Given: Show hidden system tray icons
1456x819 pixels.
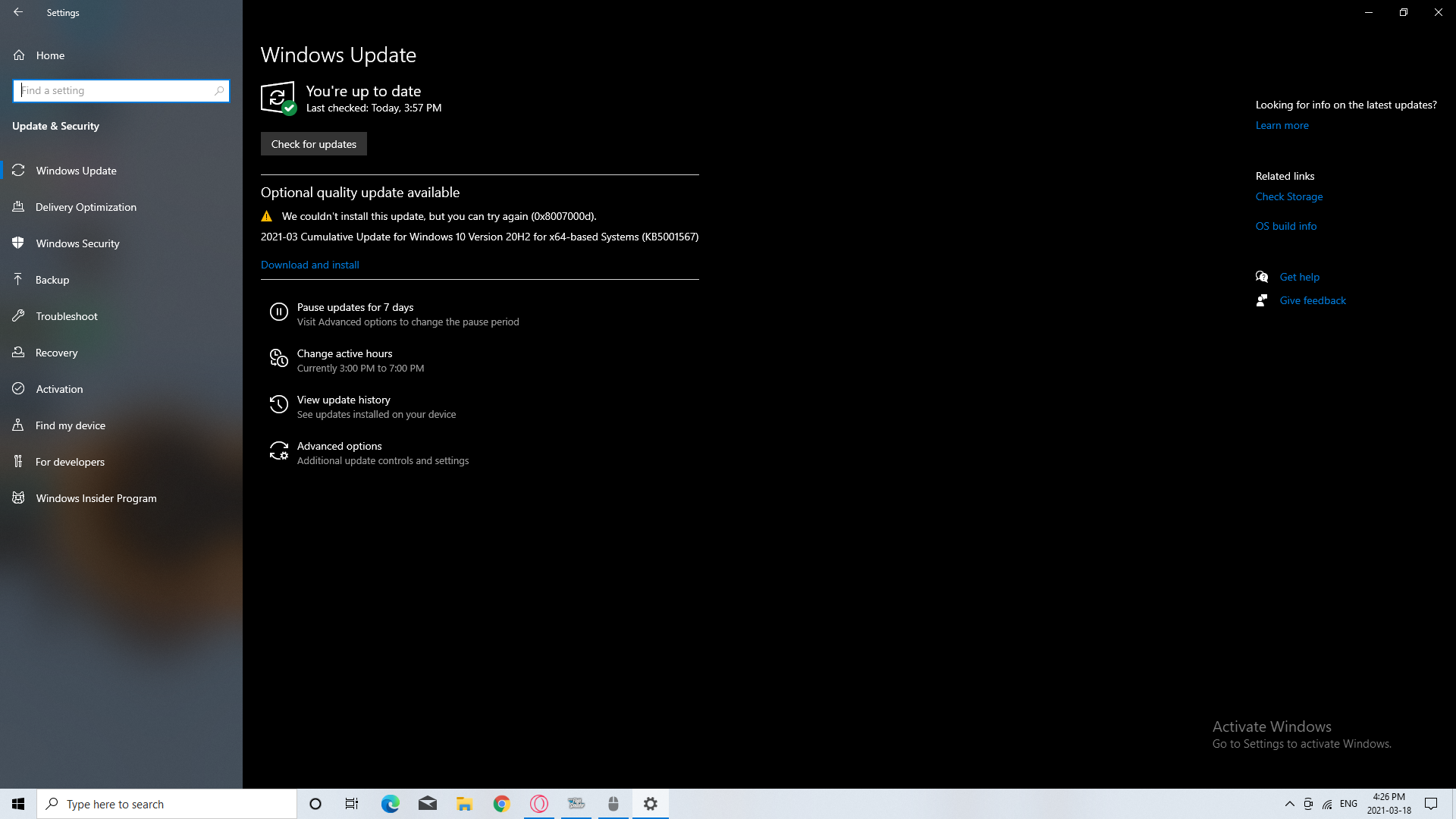Looking at the screenshot, I should pos(1289,804).
